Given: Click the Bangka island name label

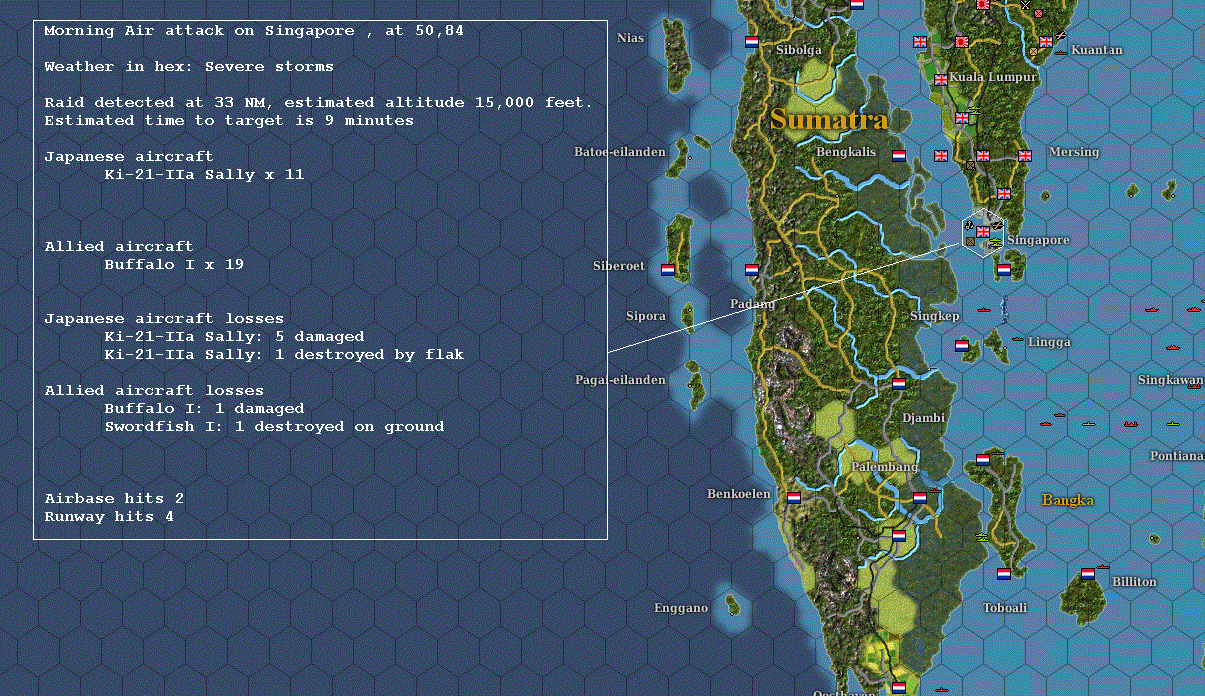Looking at the screenshot, I should pos(1068,500).
